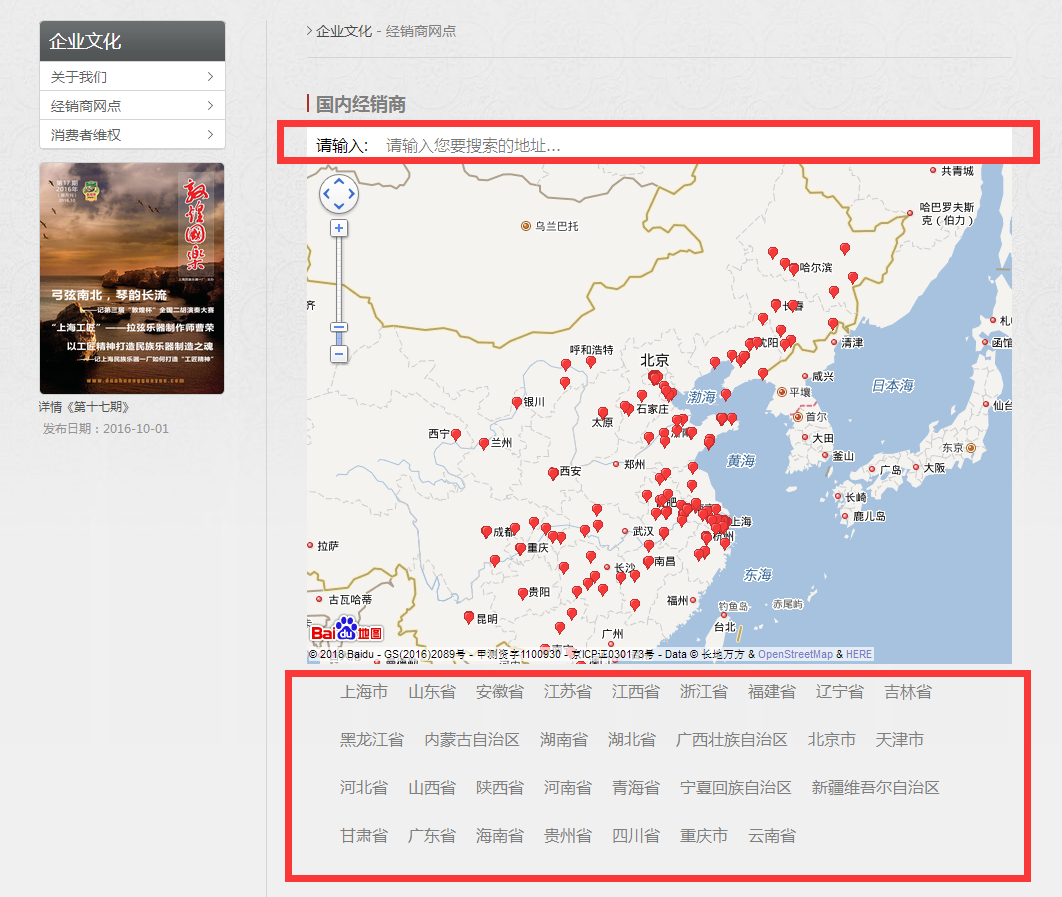Pan the map down with the bottom arrow
This screenshot has height=897, width=1062.
(x=339, y=206)
